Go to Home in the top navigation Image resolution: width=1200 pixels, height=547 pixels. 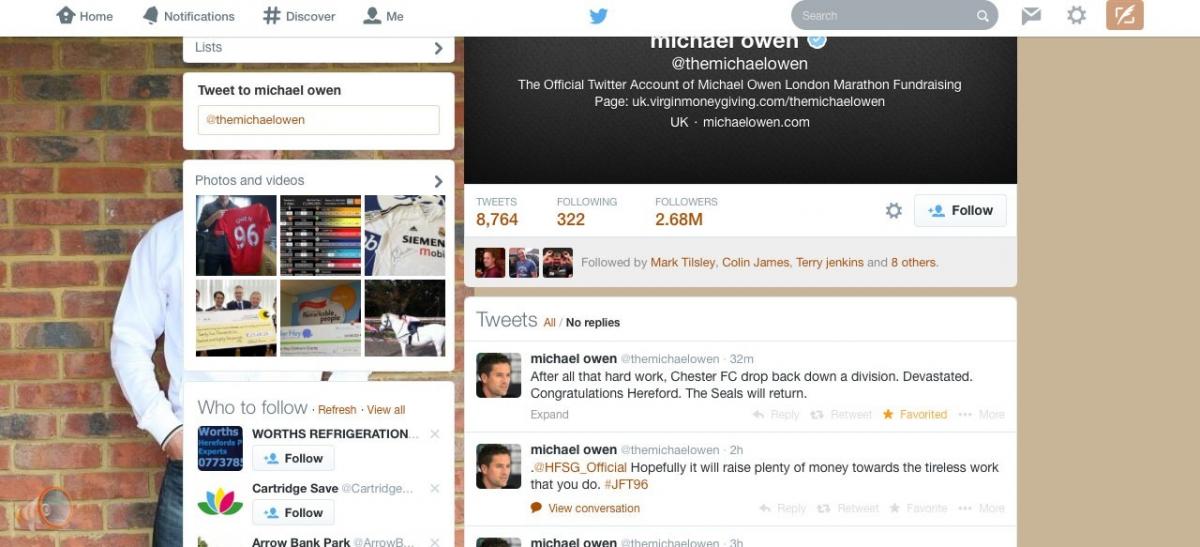click(84, 16)
